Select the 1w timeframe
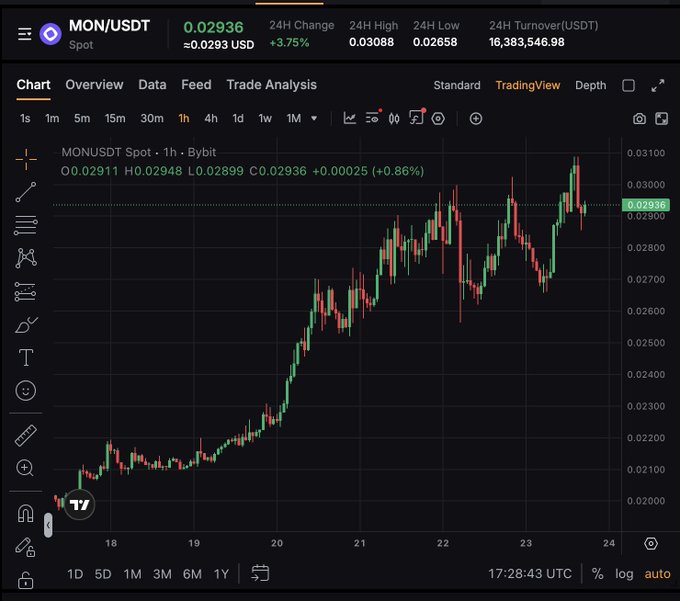Viewport: 680px width, 601px height. pyautogui.click(x=265, y=118)
